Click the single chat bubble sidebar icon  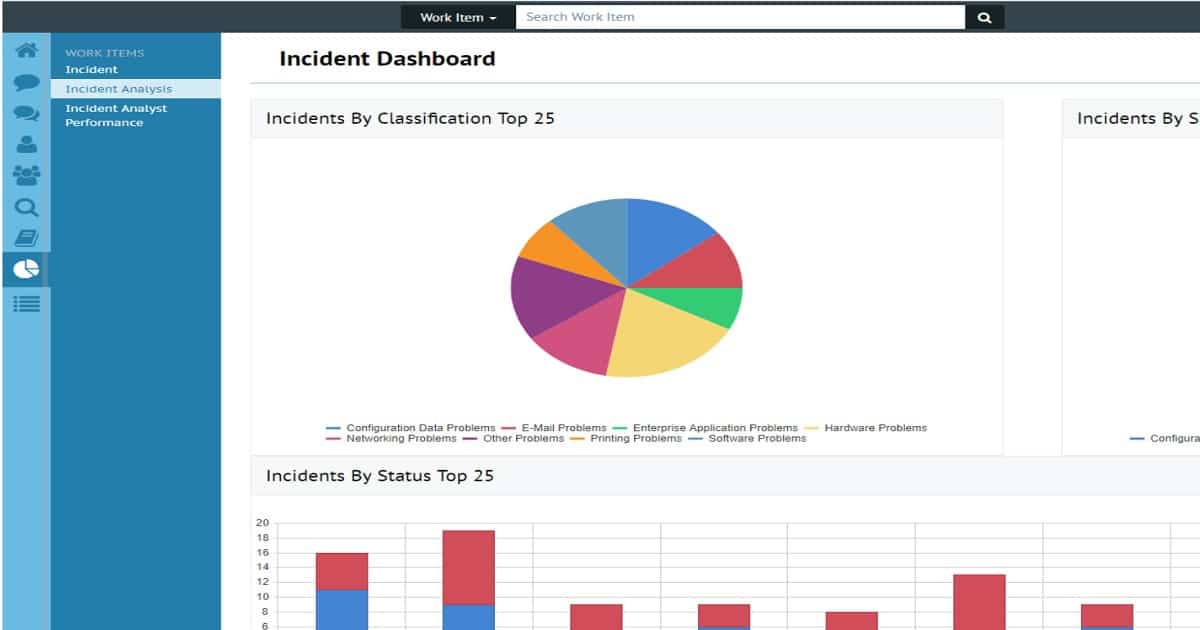point(26,83)
